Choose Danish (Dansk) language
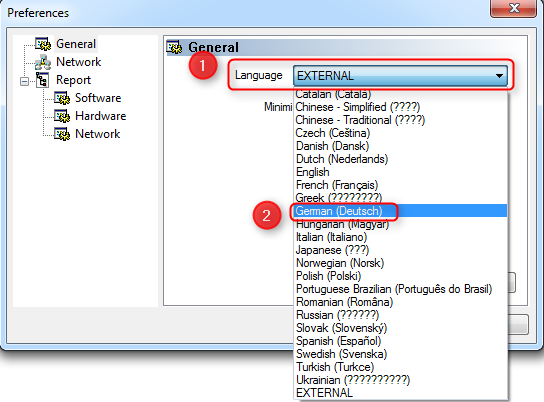Viewport: 544px width, 402px height. click(x=400, y=146)
